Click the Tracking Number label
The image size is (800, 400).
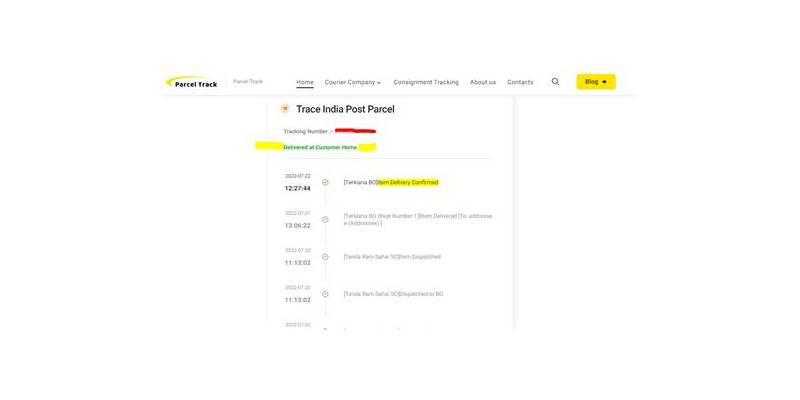pyautogui.click(x=308, y=132)
